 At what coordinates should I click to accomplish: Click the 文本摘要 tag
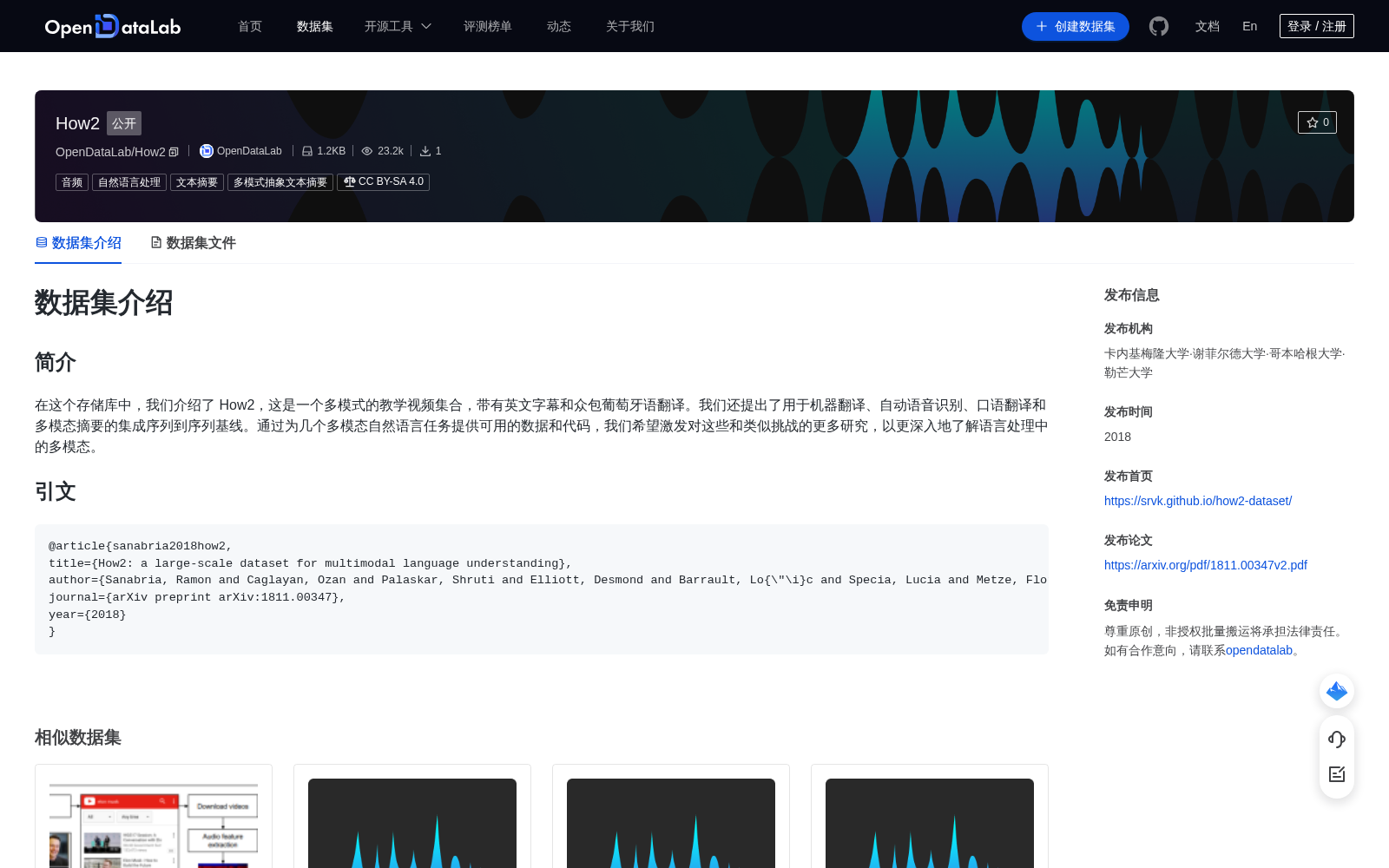197,182
